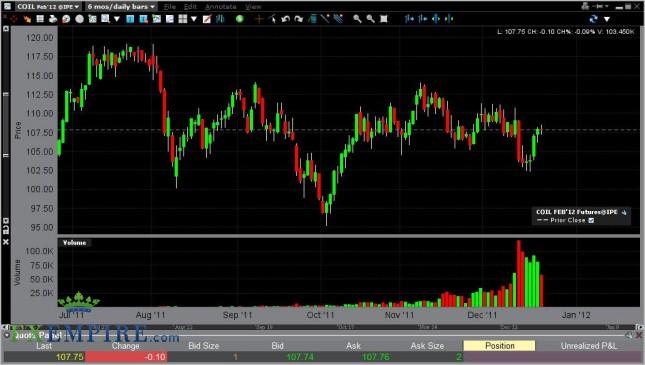Select the zoom out magnifier icon
The width and height of the screenshot is (645, 365).
coord(370,19)
